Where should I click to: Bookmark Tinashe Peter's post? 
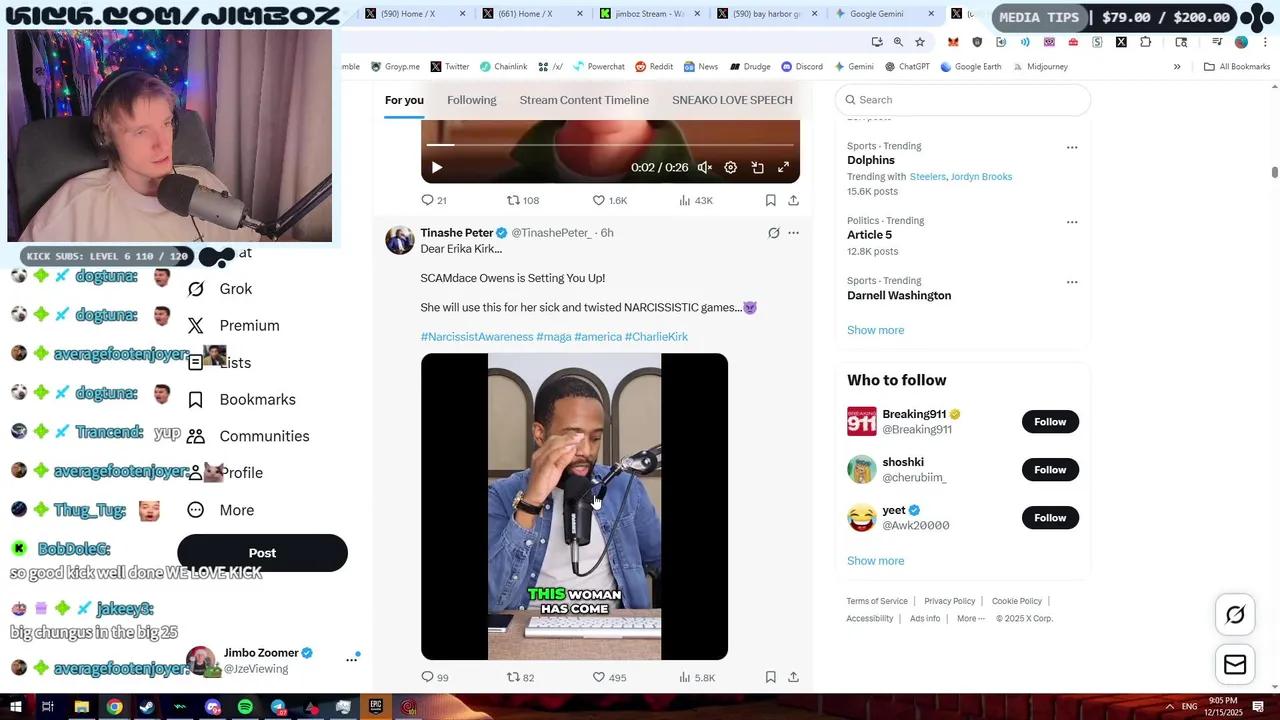coord(770,677)
